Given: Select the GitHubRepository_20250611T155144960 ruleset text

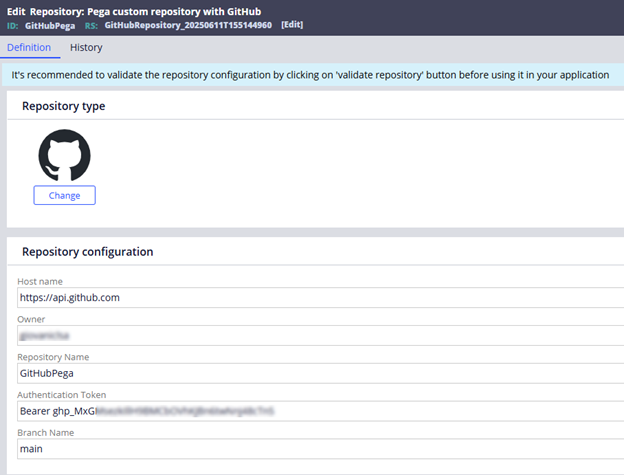Looking at the screenshot, I should (188, 25).
